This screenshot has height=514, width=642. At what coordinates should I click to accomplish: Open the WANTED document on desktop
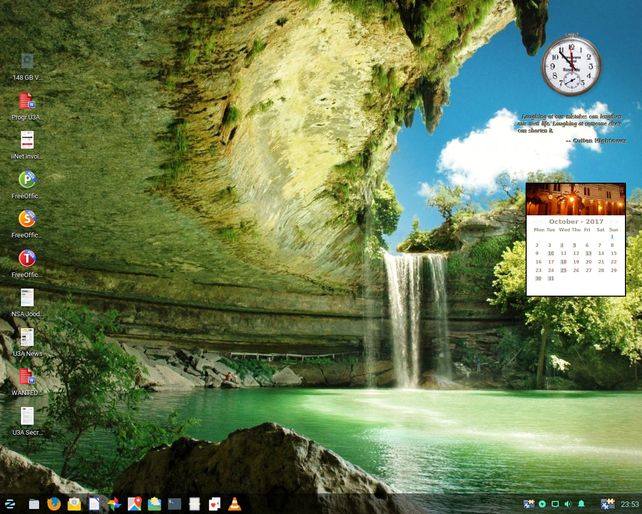click(x=27, y=377)
